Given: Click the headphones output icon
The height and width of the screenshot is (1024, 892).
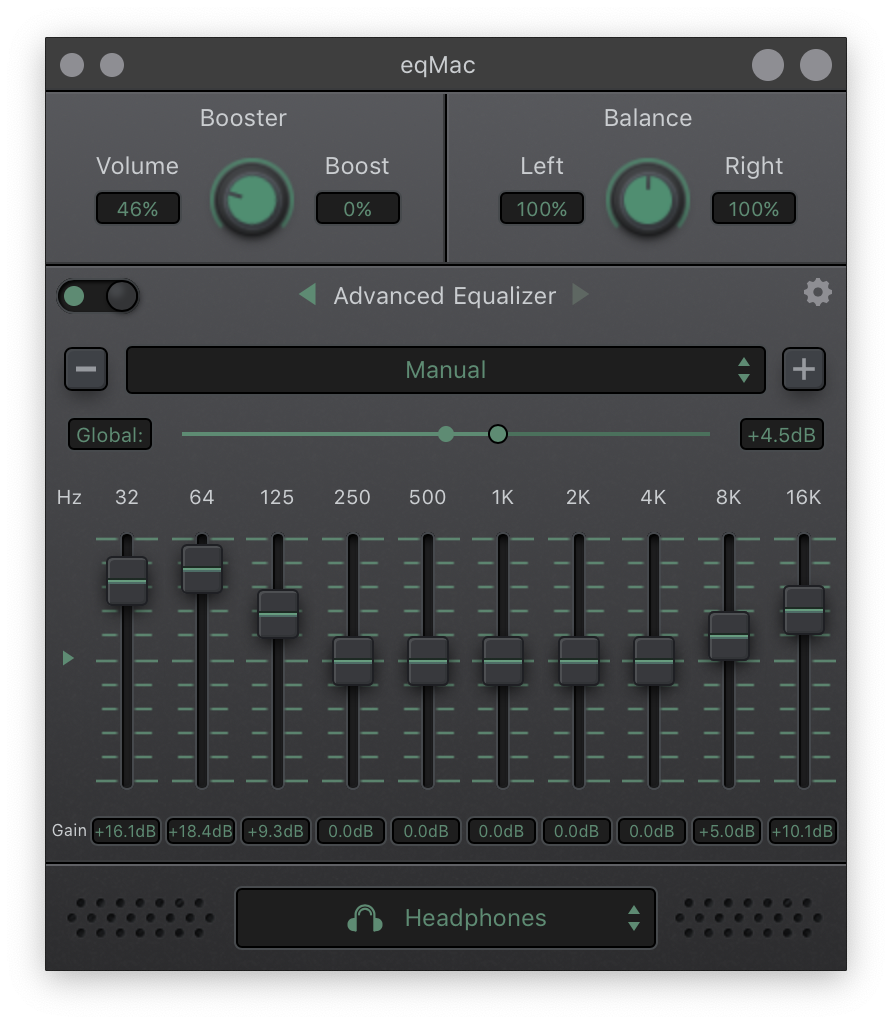Looking at the screenshot, I should 364,918.
